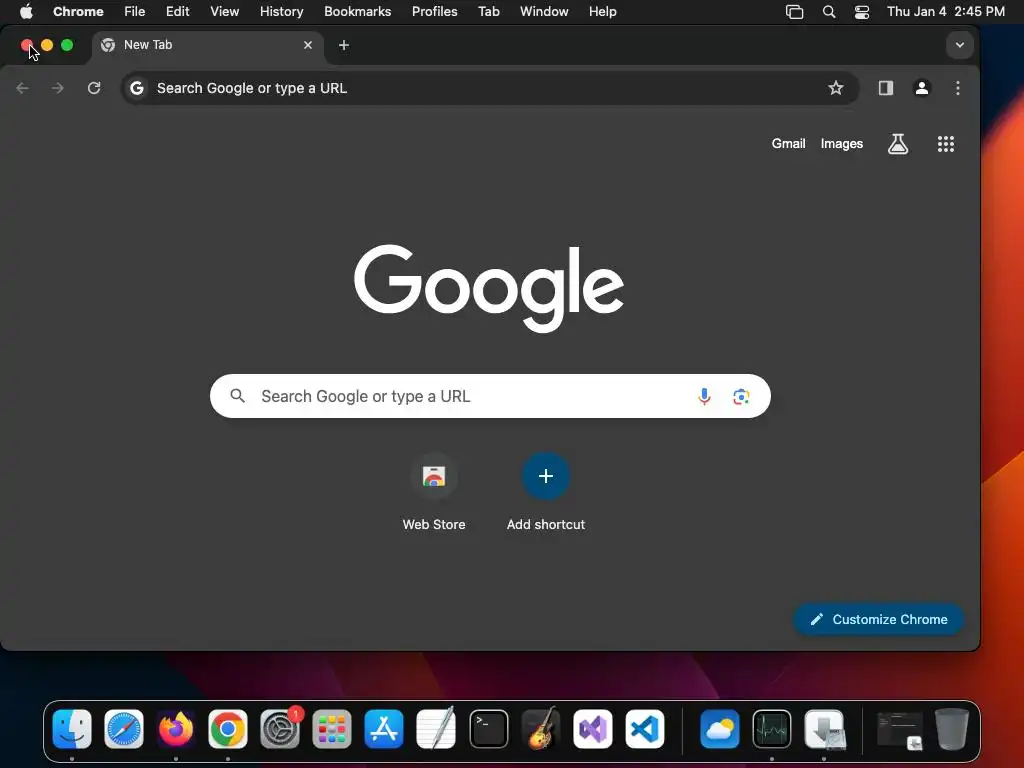This screenshot has width=1024, height=768.
Task: Open the Web Store shortcut
Action: pyautogui.click(x=434, y=492)
